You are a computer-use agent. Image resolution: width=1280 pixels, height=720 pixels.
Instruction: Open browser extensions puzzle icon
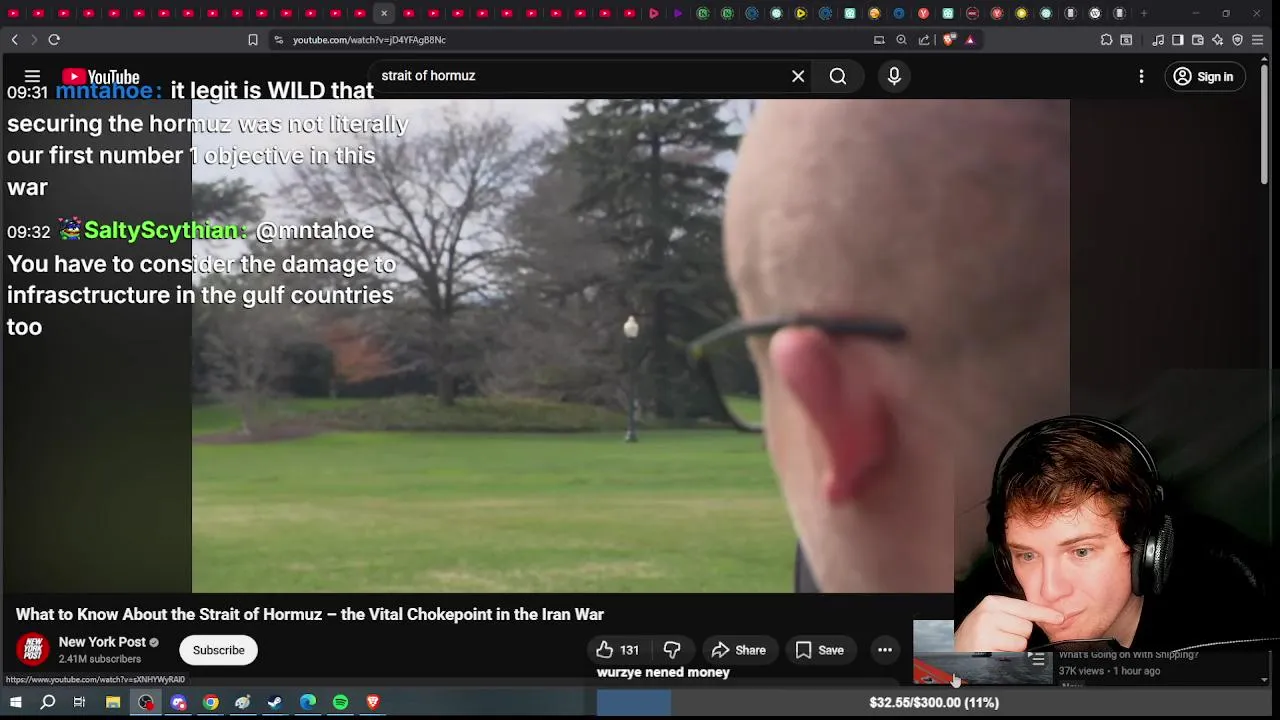(x=1106, y=40)
